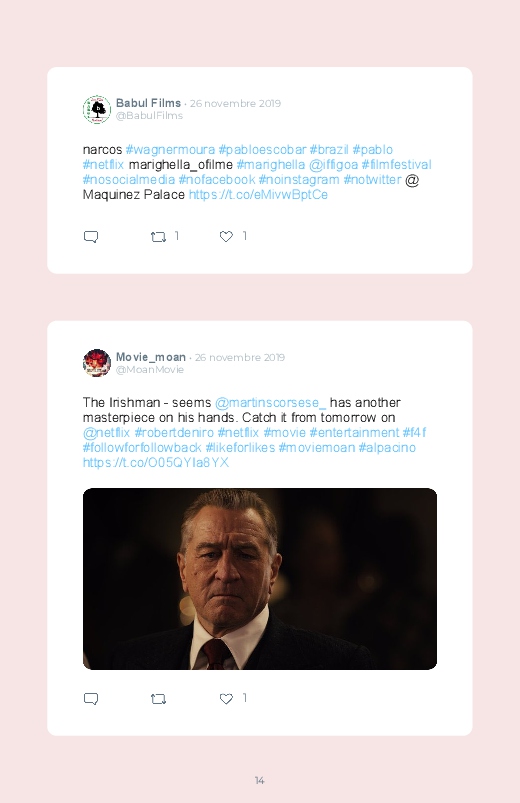
Task: Open the #pabloescobar hashtag
Action: coord(262,150)
